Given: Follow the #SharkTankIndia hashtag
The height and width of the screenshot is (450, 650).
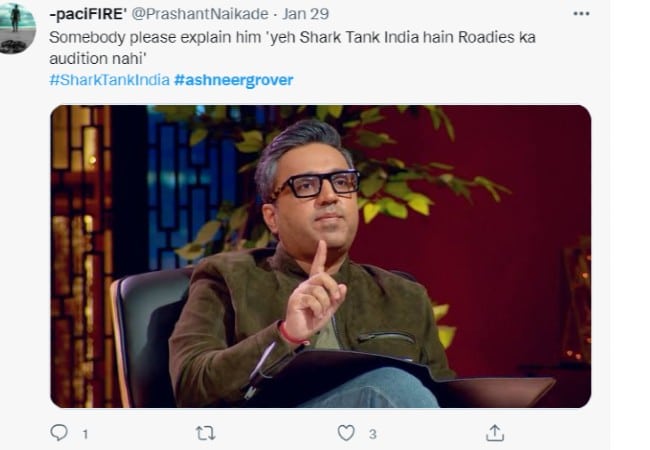Looking at the screenshot, I should (x=109, y=80).
